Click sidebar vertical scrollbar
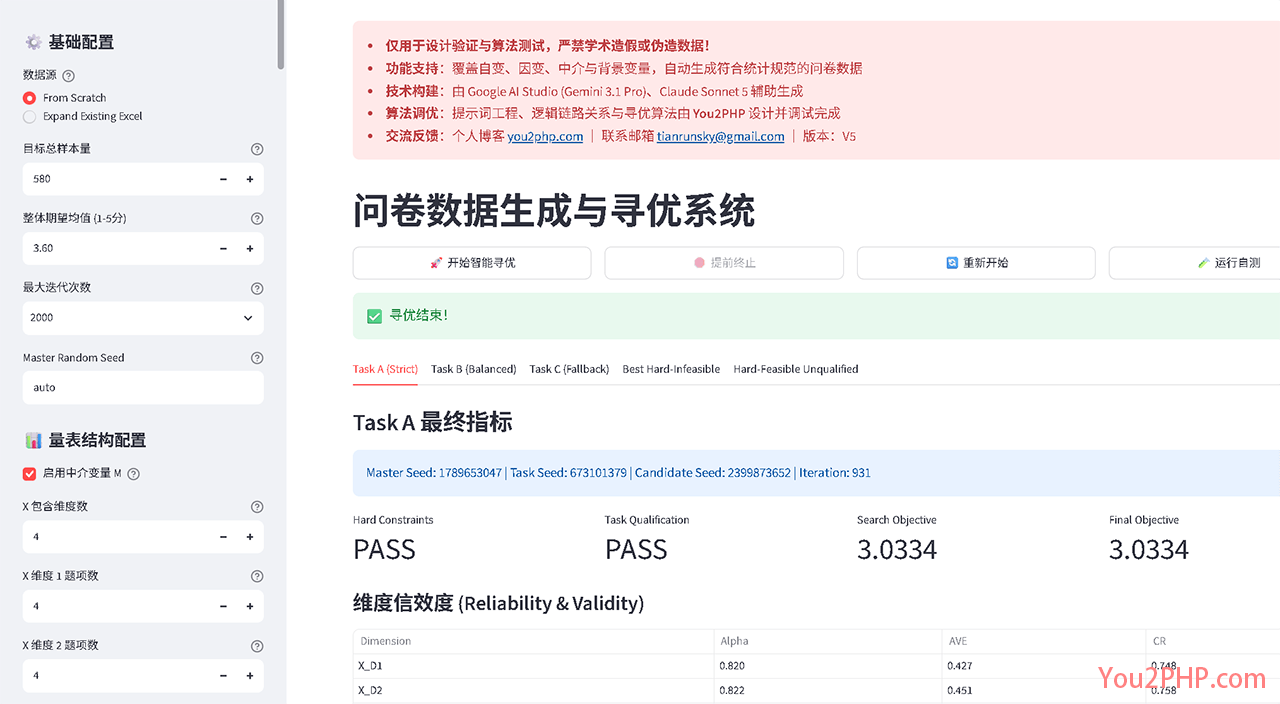The height and width of the screenshot is (704, 1280). point(281,35)
